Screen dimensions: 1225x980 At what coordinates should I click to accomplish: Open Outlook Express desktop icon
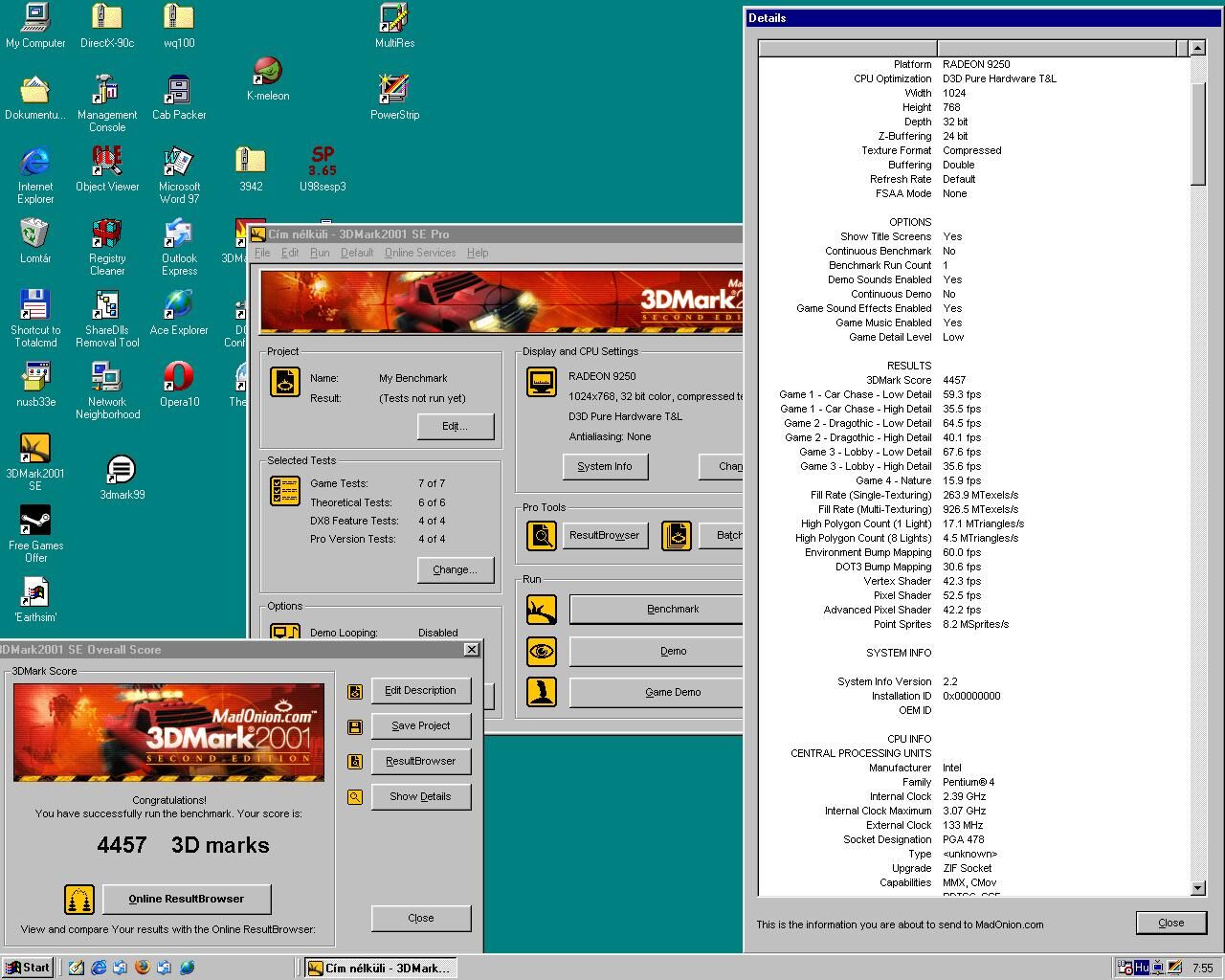tap(179, 247)
